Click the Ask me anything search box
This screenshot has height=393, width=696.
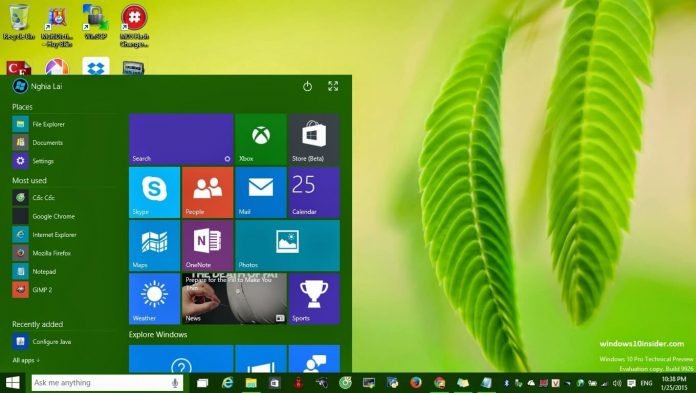click(x=107, y=383)
